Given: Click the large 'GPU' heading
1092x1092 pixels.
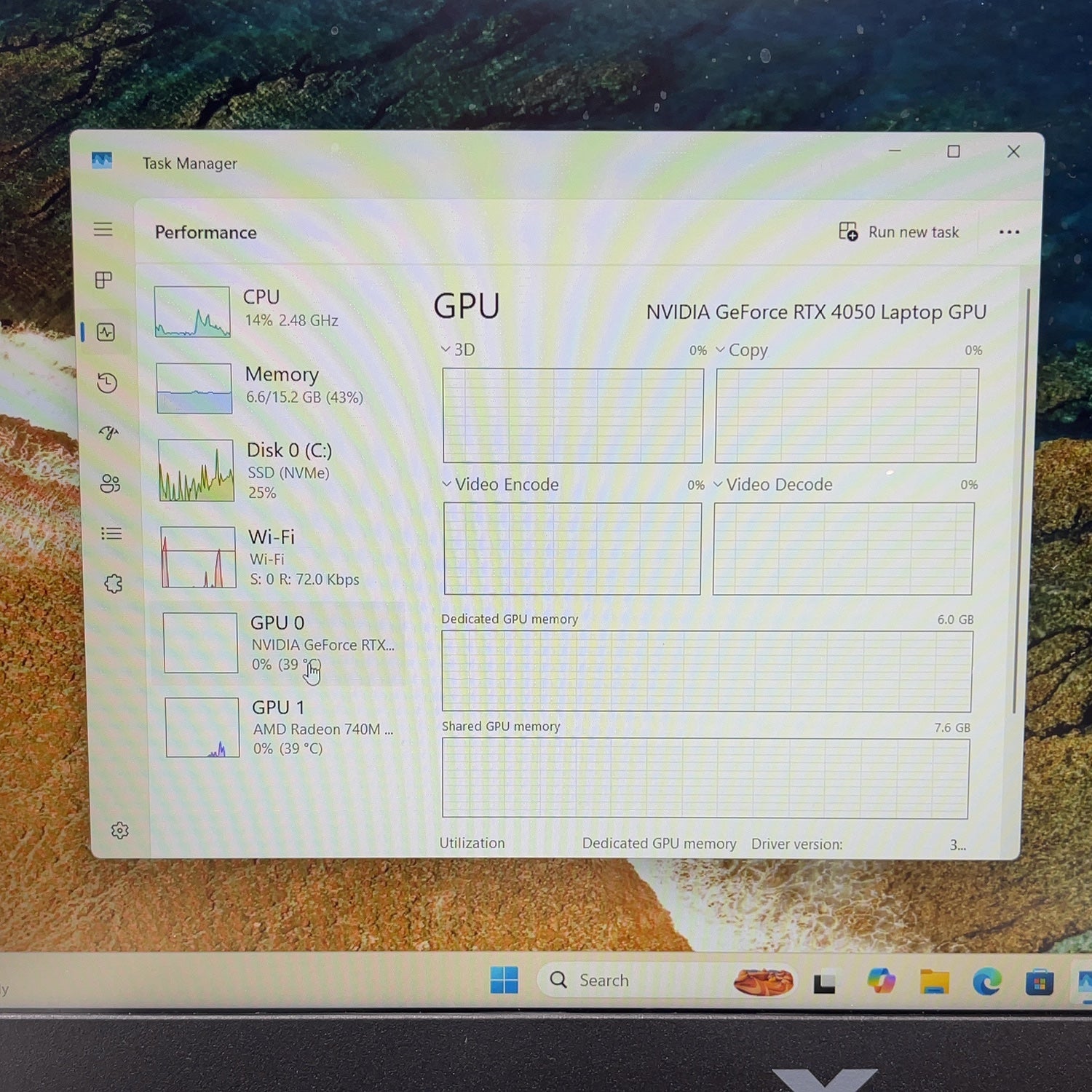Looking at the screenshot, I should (467, 306).
